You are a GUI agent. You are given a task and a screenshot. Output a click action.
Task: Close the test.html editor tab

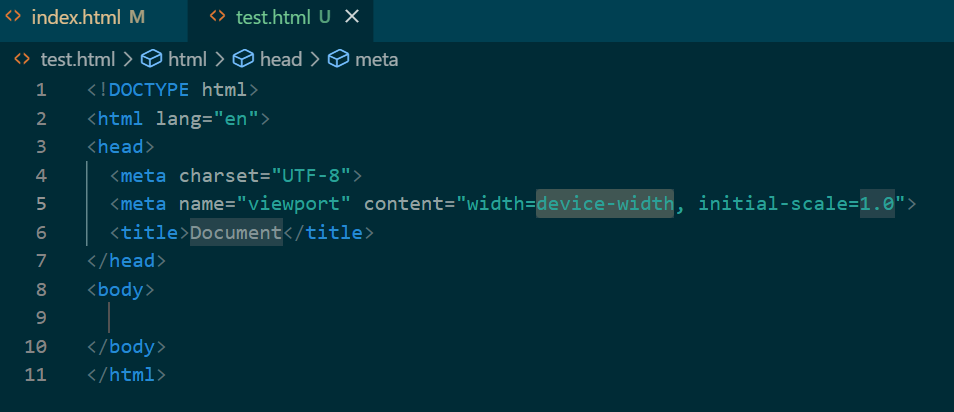point(351,18)
